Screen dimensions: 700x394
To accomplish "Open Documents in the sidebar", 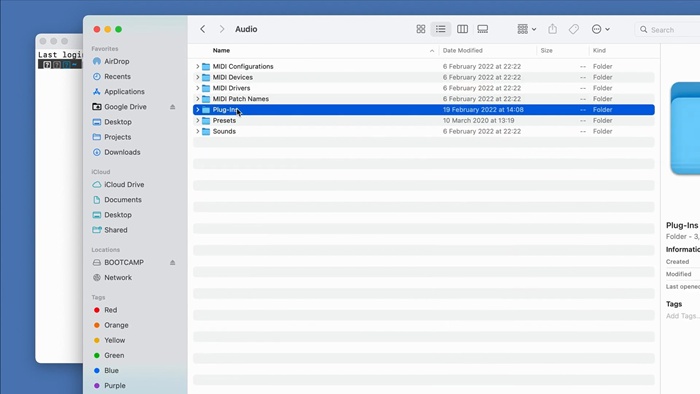I will [122, 199].
